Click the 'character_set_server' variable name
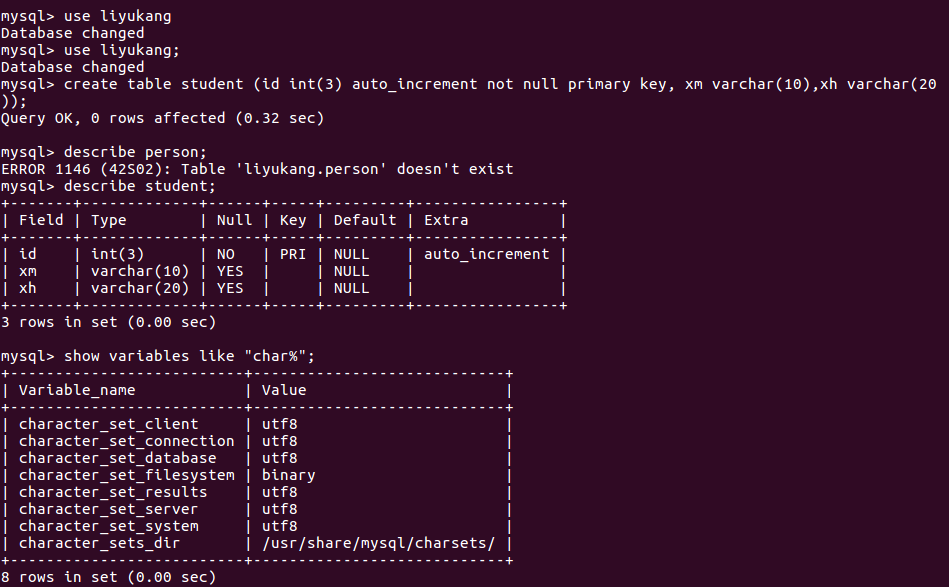This screenshot has height=587, width=949. [x=108, y=509]
